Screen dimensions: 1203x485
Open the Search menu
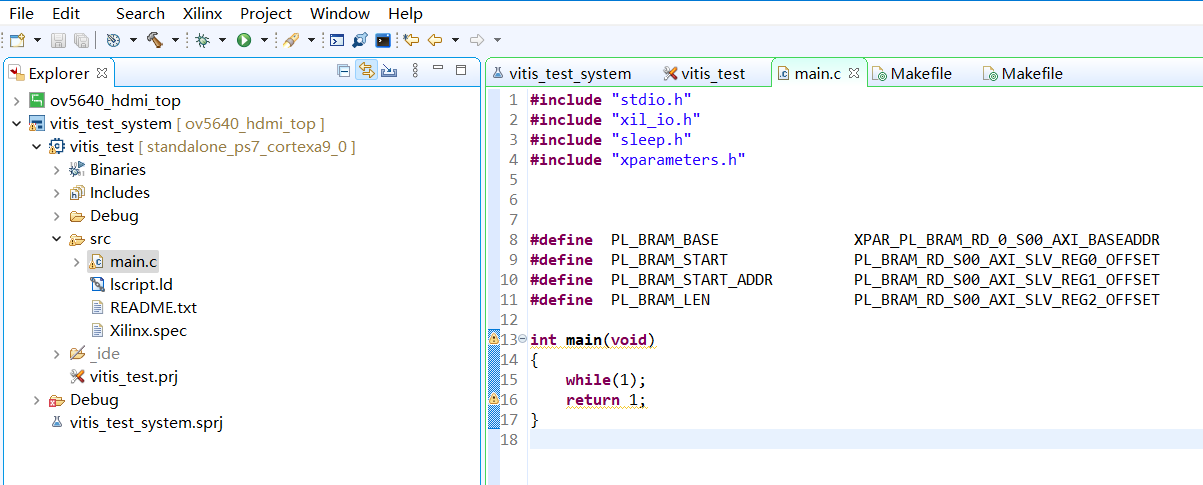click(140, 13)
